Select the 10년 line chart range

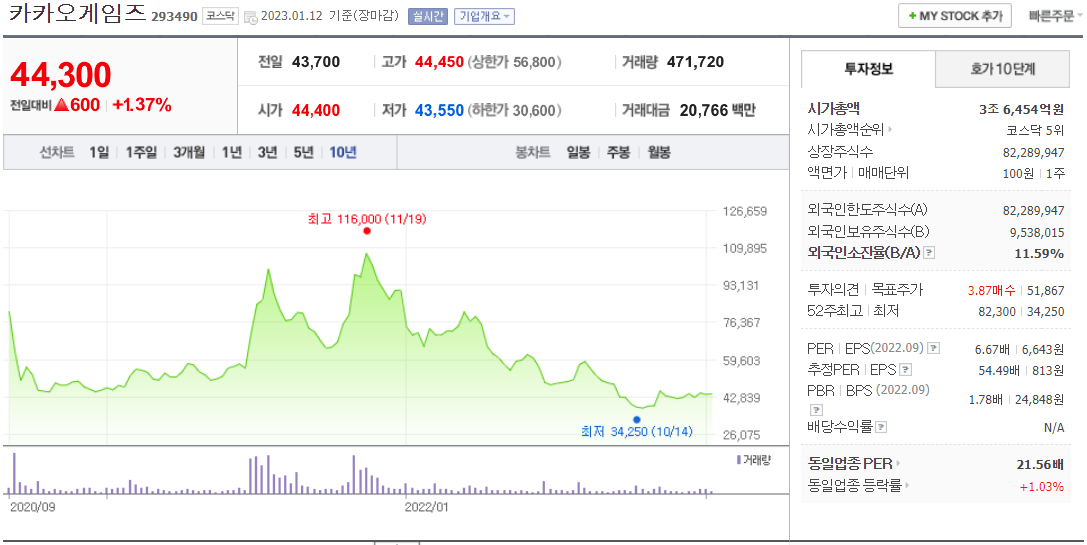pos(342,153)
